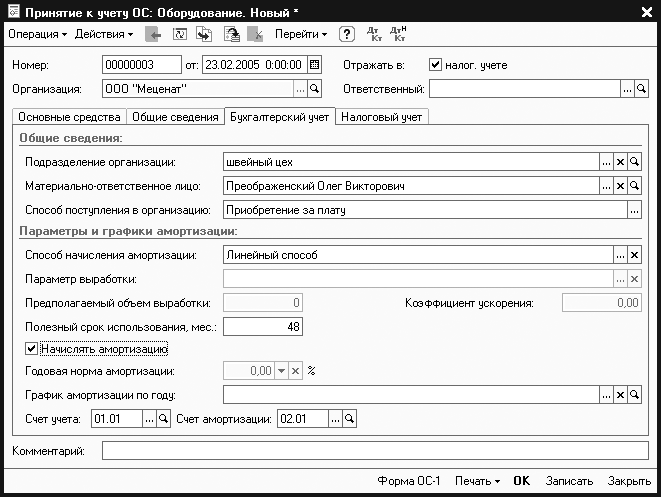Screen dimensions: 661x497
Task: Toggle the налог. учете checkbox
Action: point(435,65)
